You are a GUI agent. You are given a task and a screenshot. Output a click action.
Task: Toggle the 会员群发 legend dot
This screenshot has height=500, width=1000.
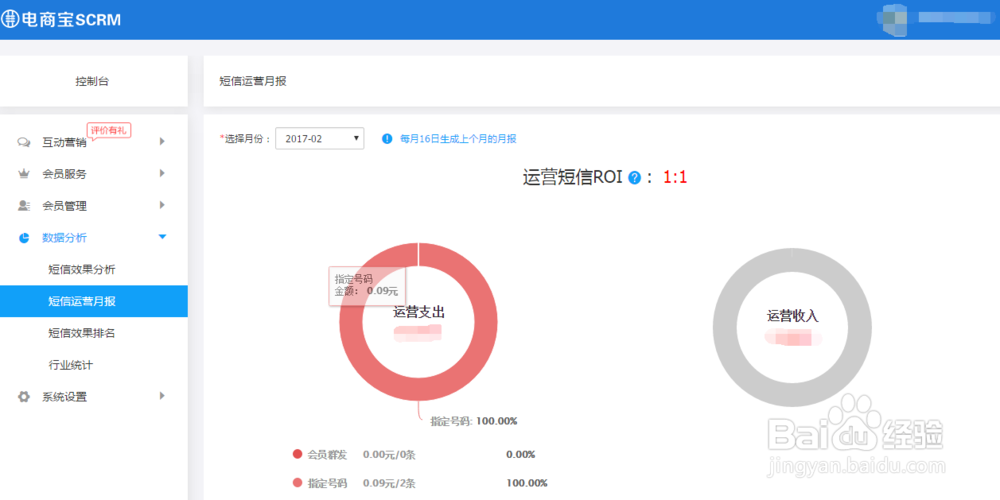pos(297,454)
